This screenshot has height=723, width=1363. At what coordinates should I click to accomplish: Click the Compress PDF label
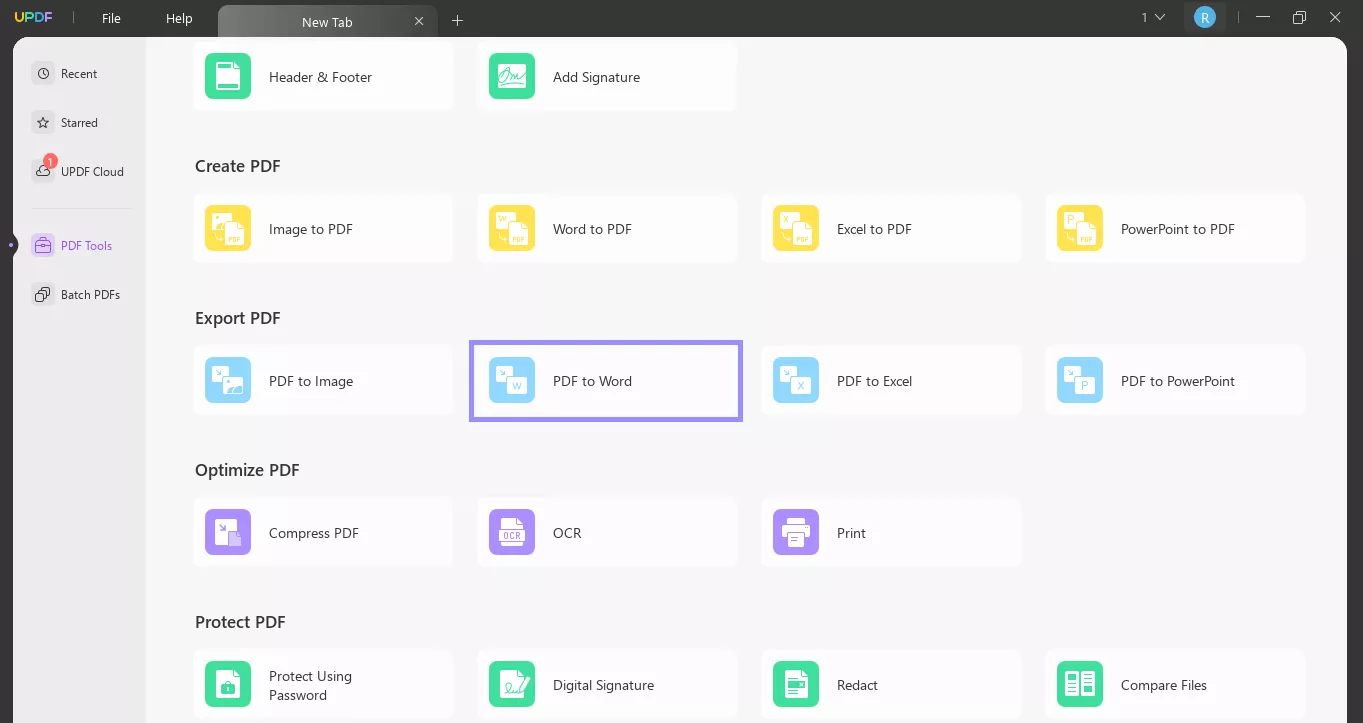click(x=314, y=533)
